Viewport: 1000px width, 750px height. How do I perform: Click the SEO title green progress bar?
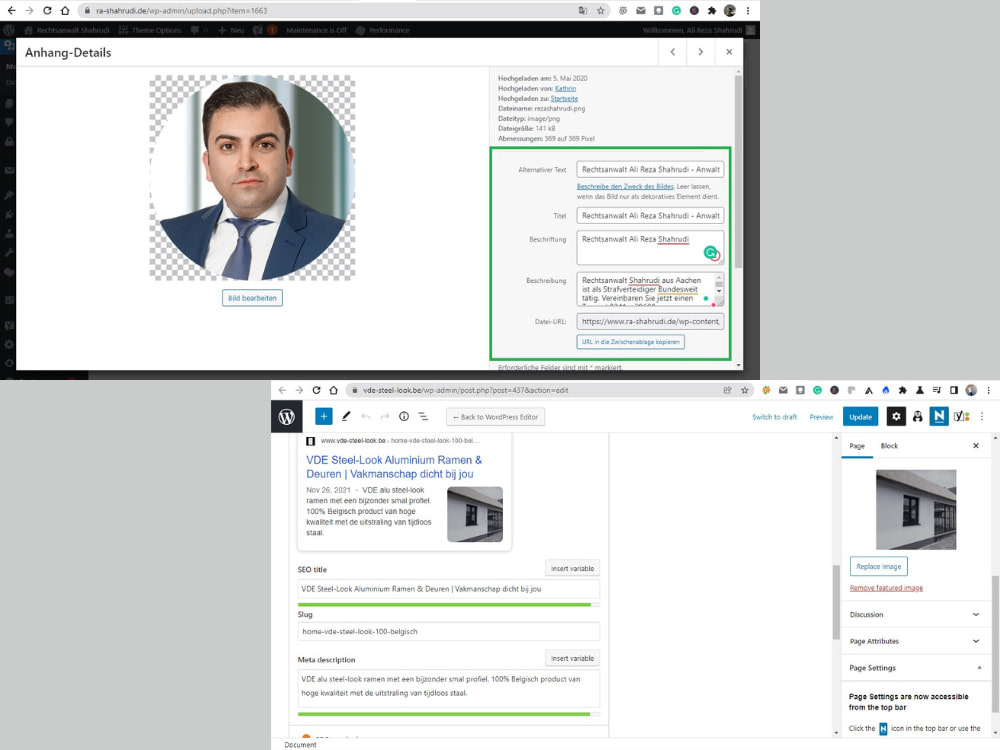click(x=448, y=605)
